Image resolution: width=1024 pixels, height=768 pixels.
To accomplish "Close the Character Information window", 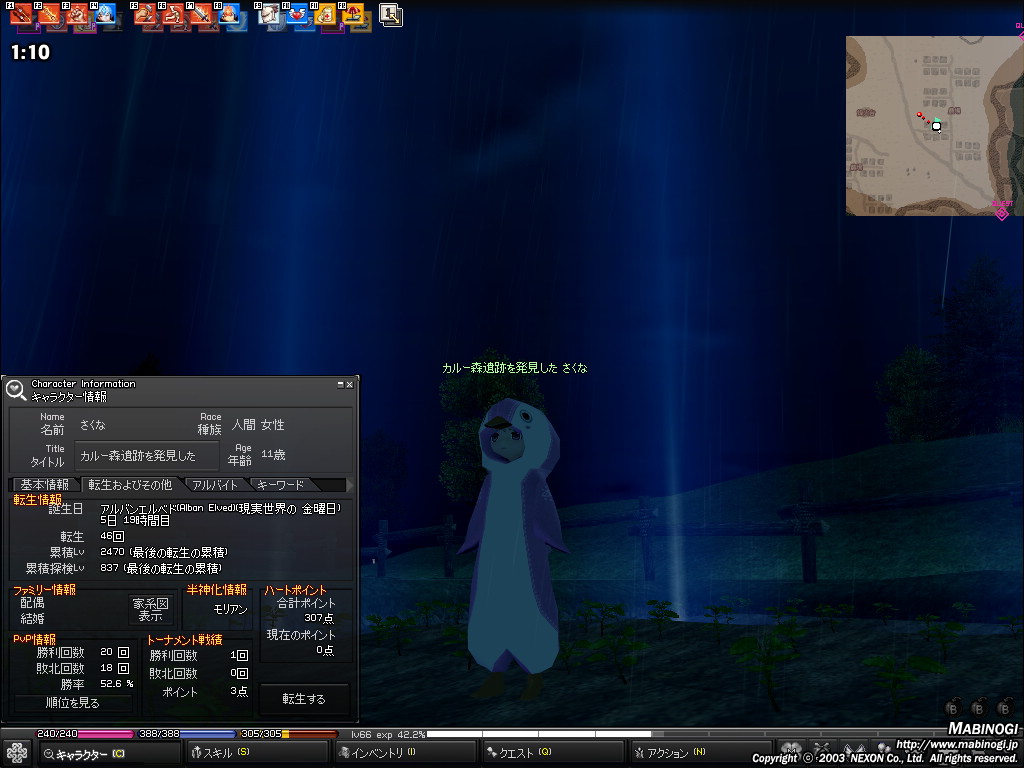I will click(349, 385).
